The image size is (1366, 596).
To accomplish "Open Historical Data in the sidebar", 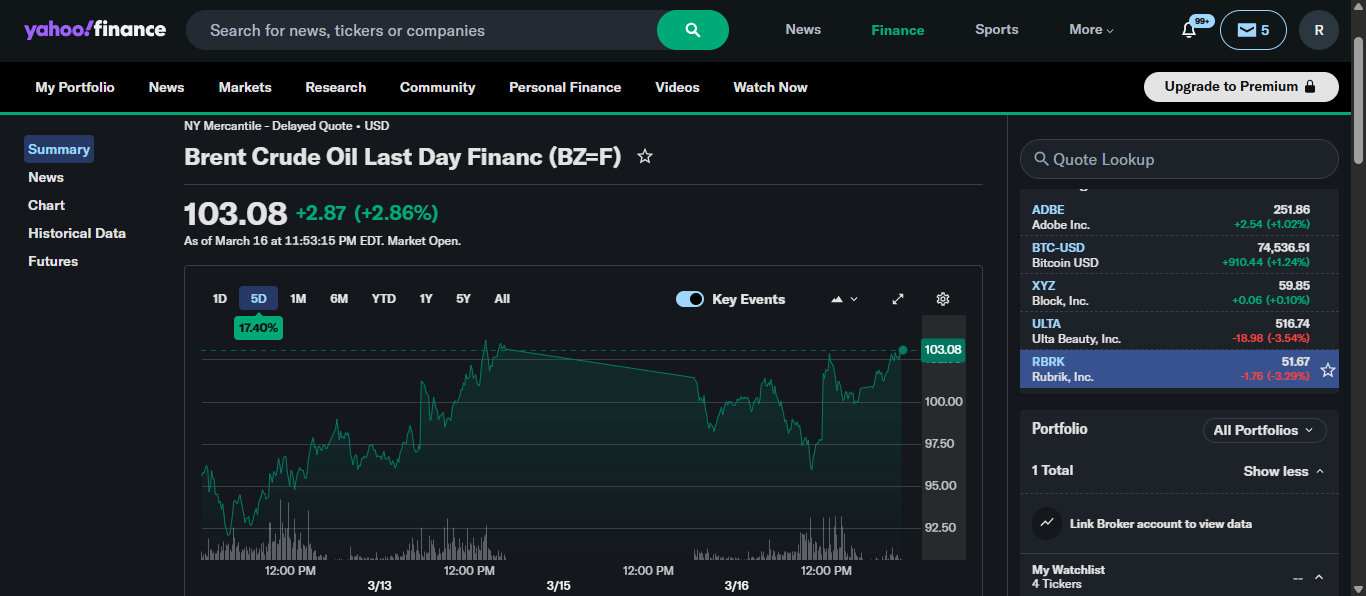I will tap(77, 233).
